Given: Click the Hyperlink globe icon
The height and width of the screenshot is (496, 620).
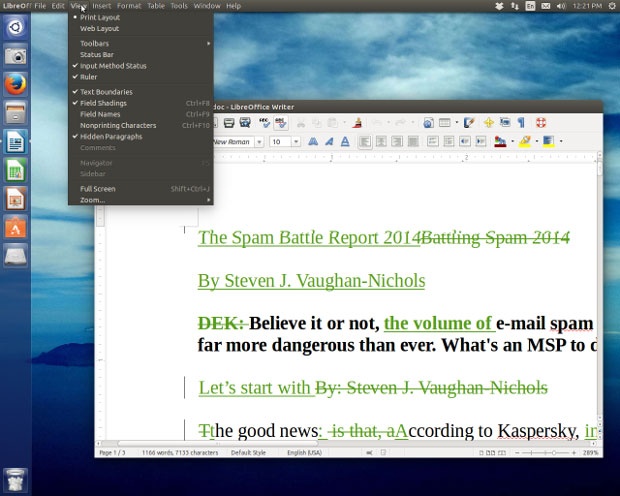Looking at the screenshot, I should tap(428, 123).
